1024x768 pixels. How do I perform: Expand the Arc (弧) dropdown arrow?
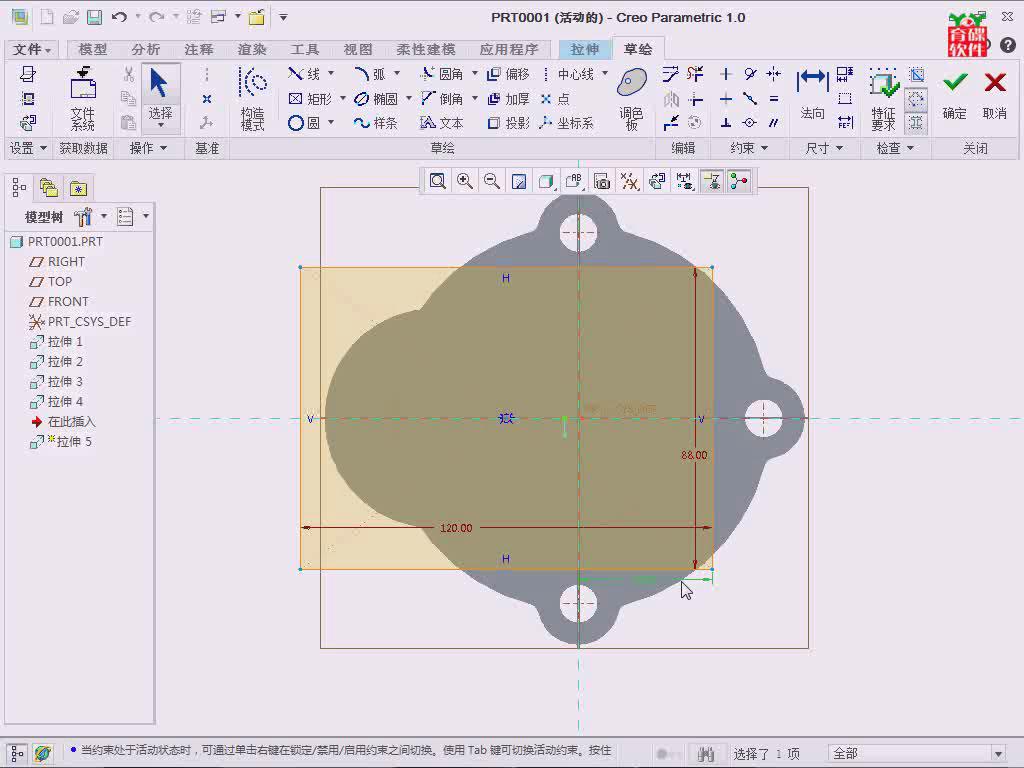396,73
